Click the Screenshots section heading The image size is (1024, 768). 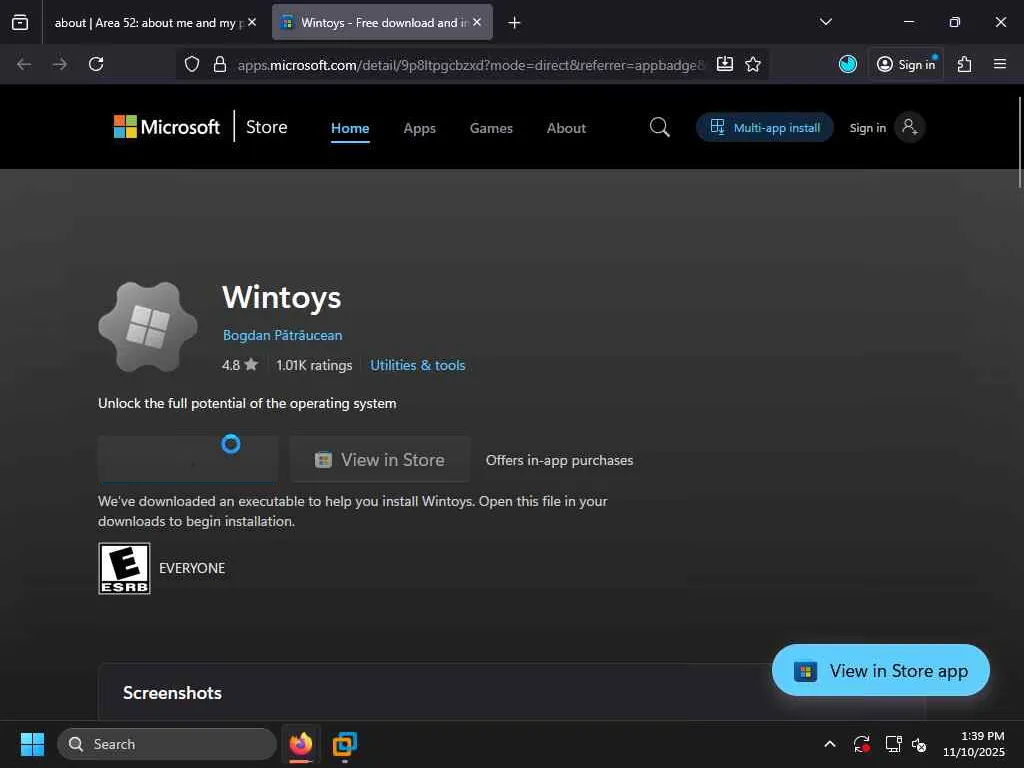click(x=172, y=692)
